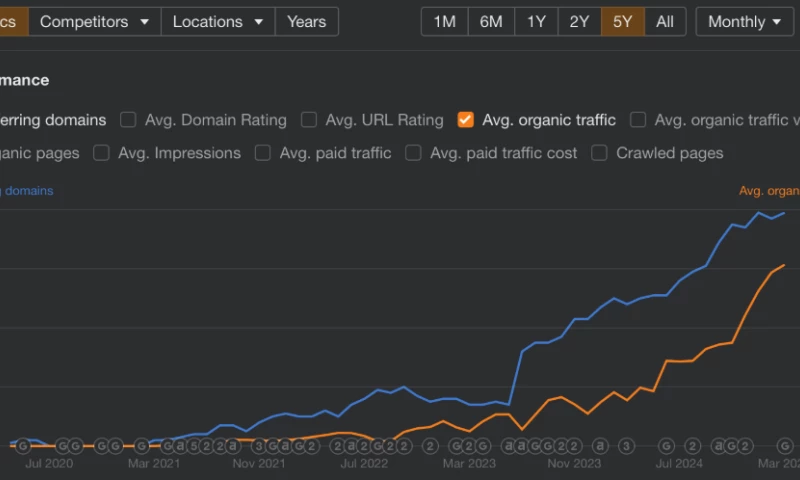Click the '3' marker right of Nov 2023
The image size is (800, 480).
click(626, 445)
